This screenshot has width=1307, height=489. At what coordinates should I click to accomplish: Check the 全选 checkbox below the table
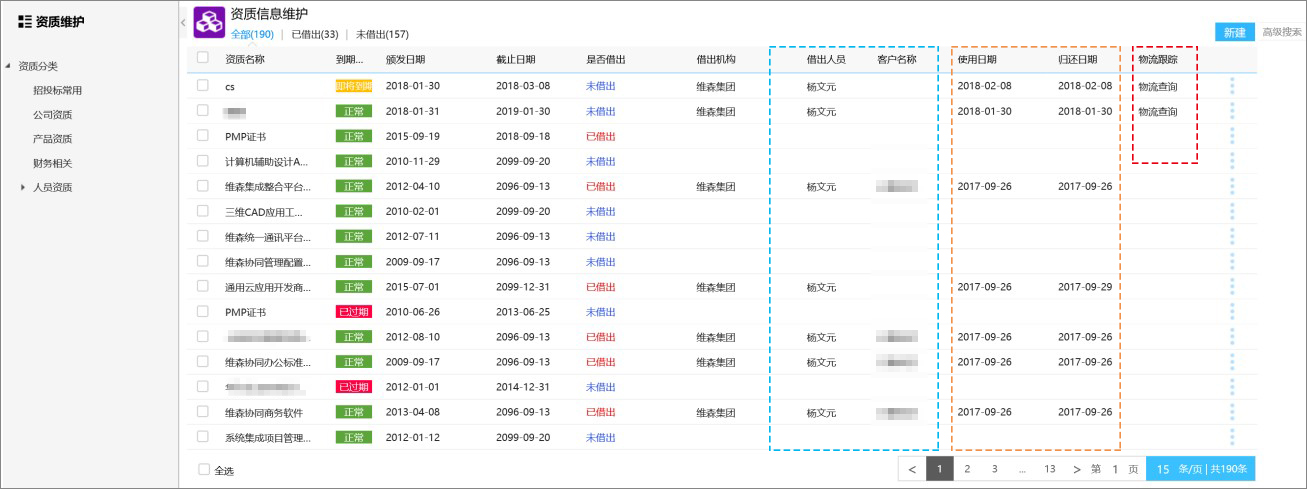pyautogui.click(x=205, y=470)
